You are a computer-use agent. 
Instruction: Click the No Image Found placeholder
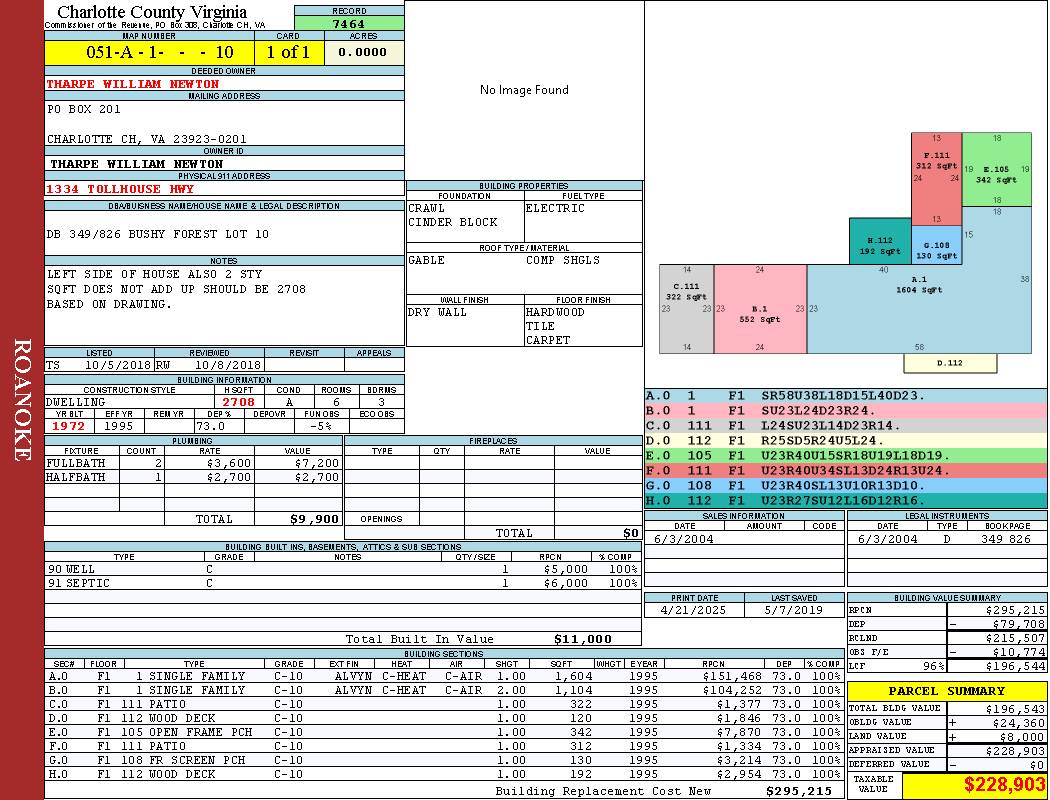click(x=524, y=90)
